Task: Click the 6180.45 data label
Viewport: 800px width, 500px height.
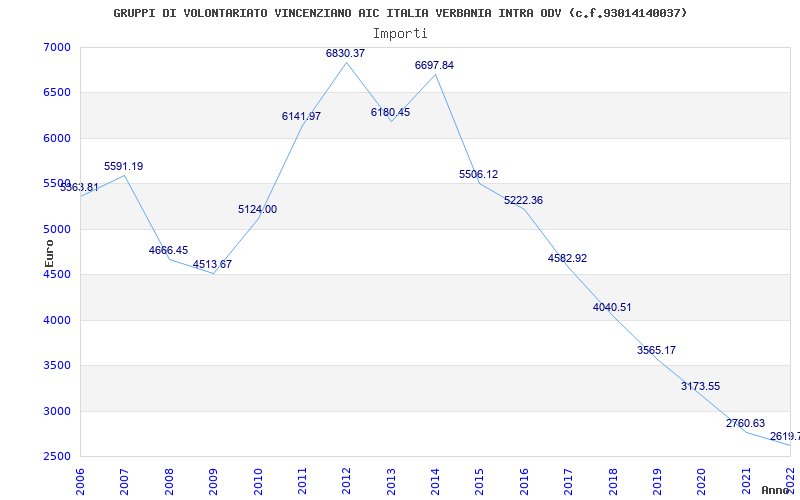Action: (390, 112)
